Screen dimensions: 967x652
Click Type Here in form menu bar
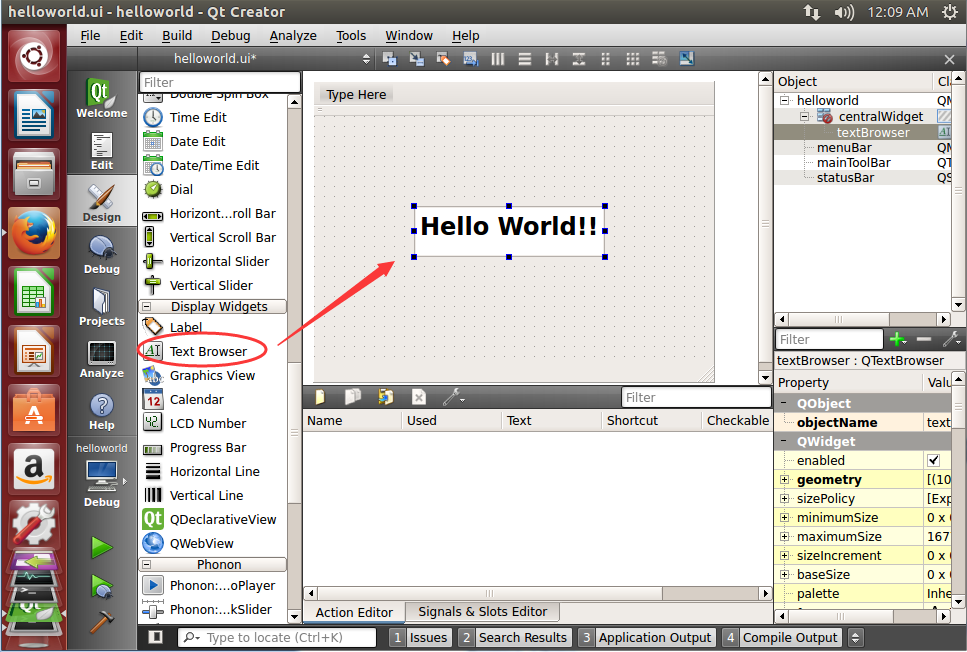(x=356, y=94)
